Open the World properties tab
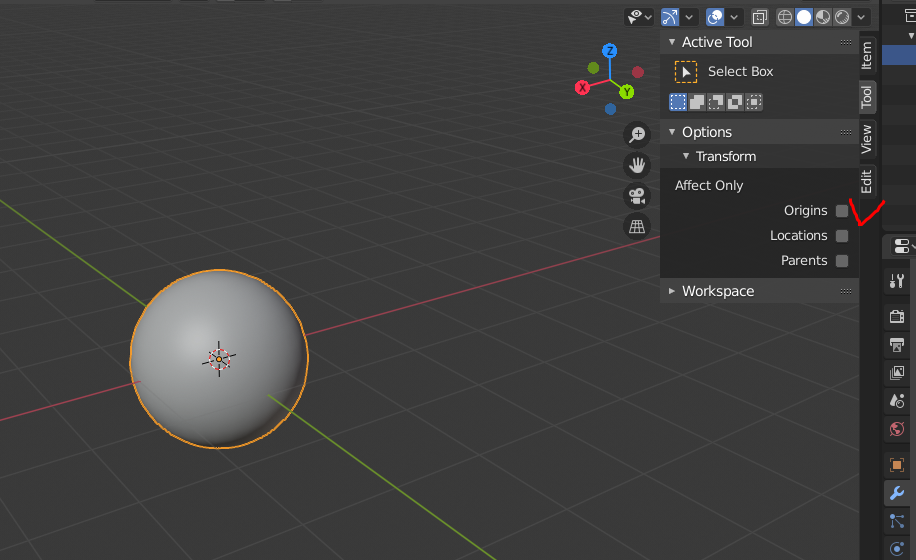This screenshot has height=560, width=916. point(897,429)
